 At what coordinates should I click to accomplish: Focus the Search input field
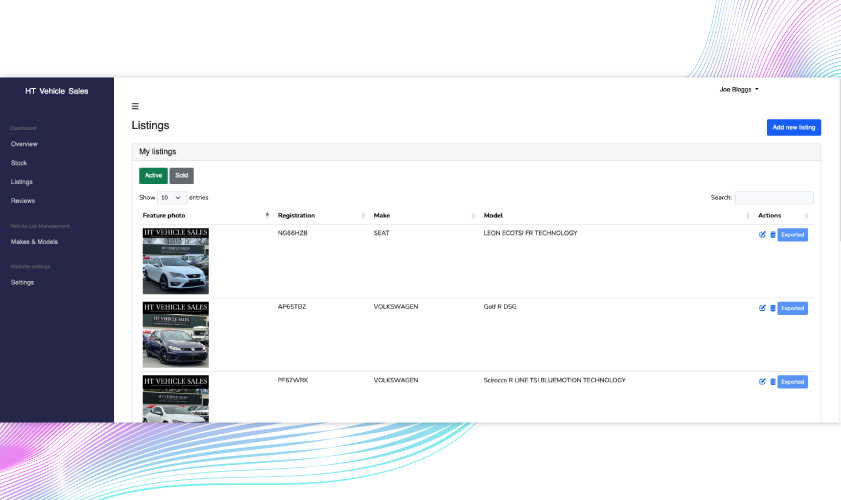774,197
